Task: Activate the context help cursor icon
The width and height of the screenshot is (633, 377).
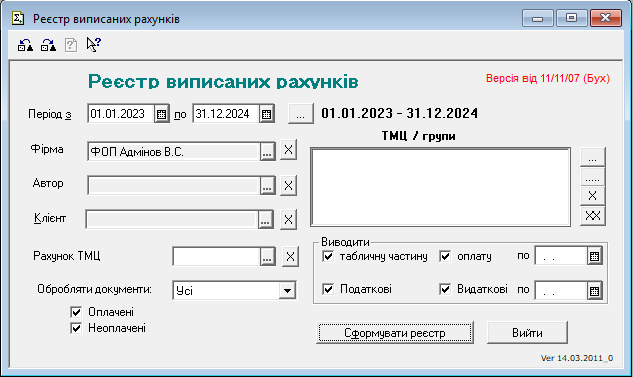Action: coord(94,44)
